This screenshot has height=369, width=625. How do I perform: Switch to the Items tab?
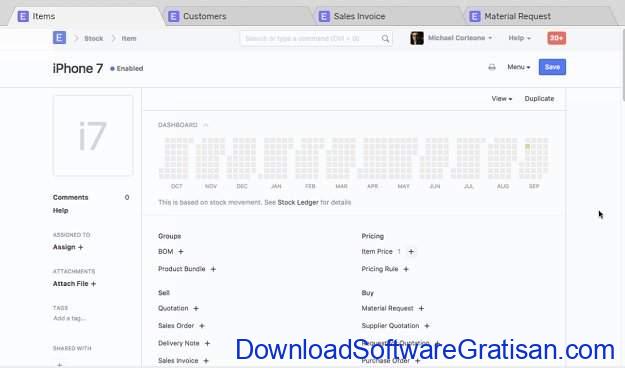click(86, 16)
